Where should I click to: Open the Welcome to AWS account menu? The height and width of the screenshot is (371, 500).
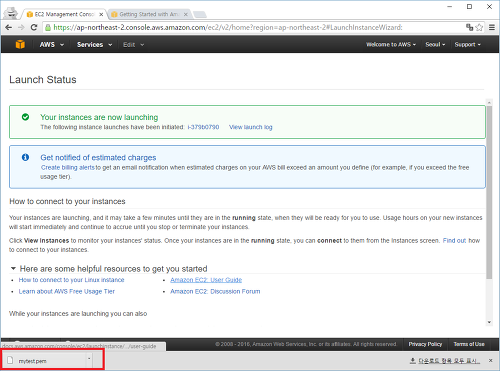click(x=391, y=44)
